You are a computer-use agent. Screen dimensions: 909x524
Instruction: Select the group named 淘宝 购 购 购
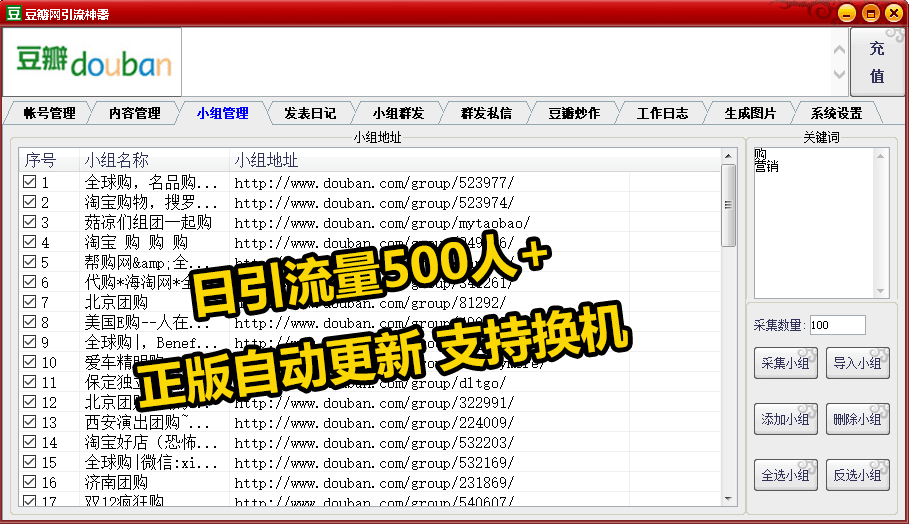(x=136, y=242)
